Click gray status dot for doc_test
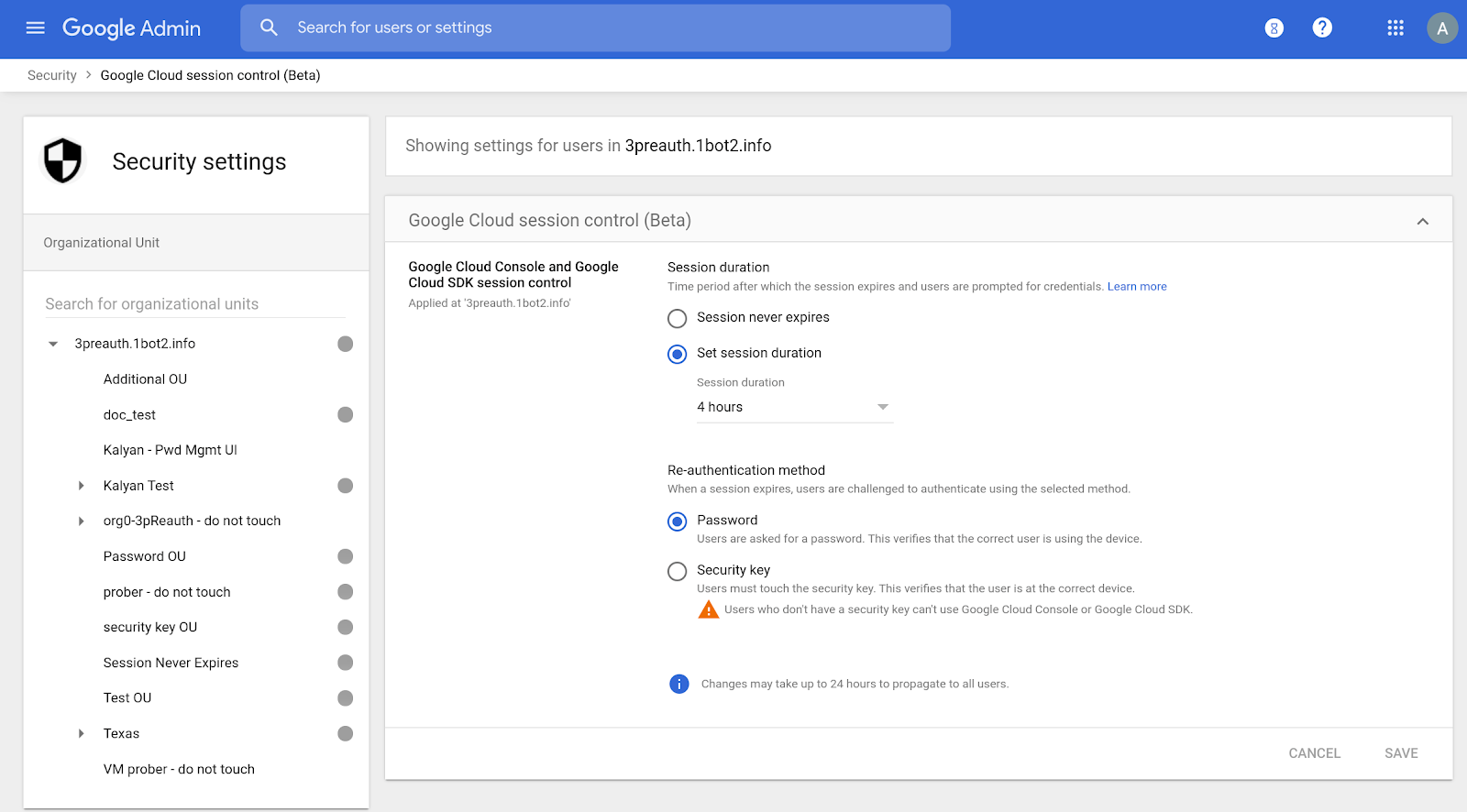The image size is (1467, 812). tap(346, 414)
